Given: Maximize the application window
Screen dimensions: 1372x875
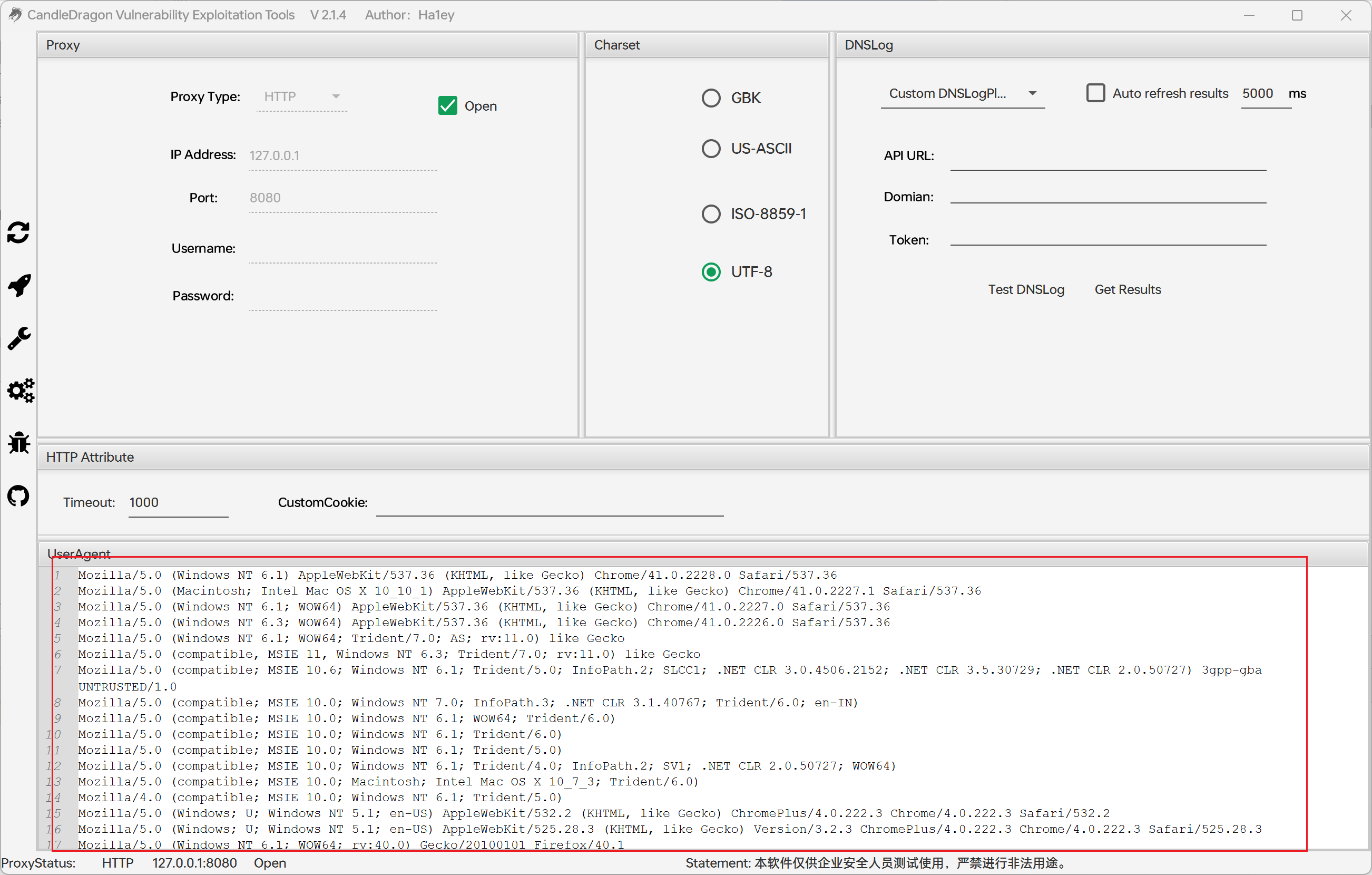Looking at the screenshot, I should pyautogui.click(x=1297, y=15).
